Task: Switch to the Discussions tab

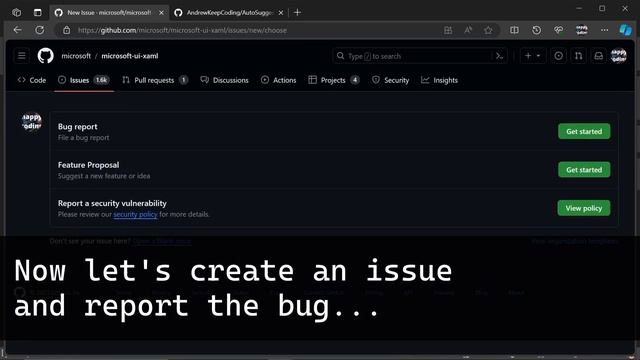Action: click(224, 80)
